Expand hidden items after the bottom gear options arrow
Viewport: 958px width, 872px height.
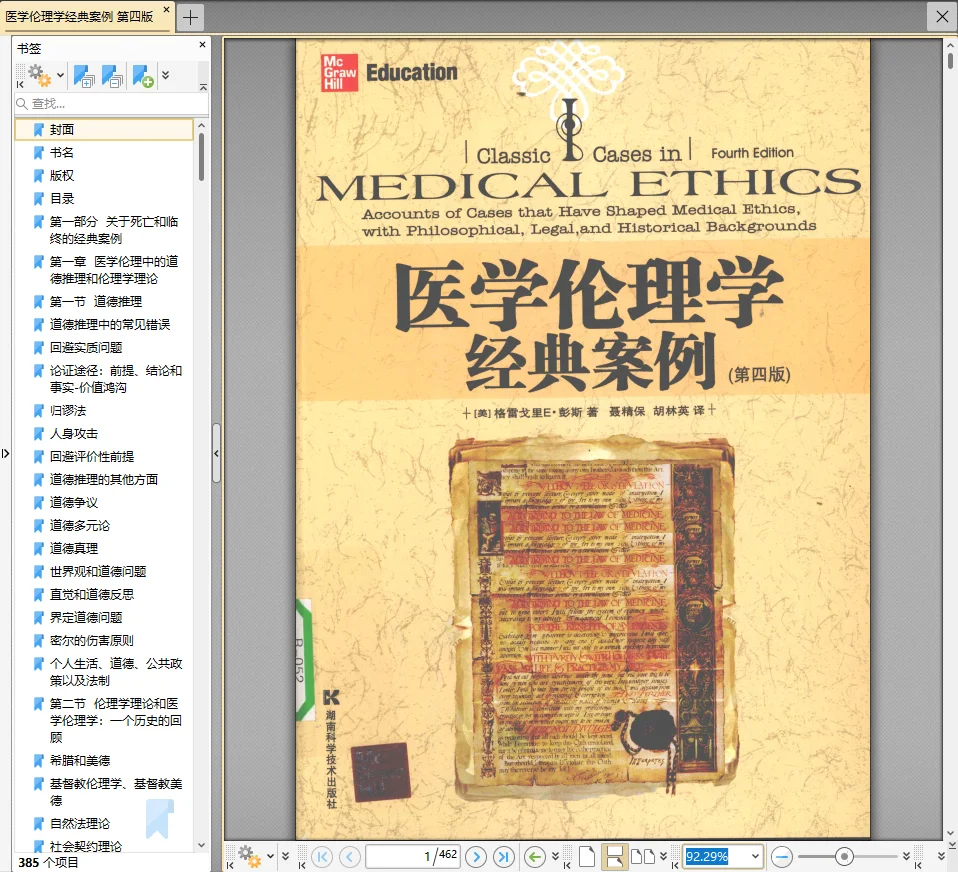tap(285, 856)
